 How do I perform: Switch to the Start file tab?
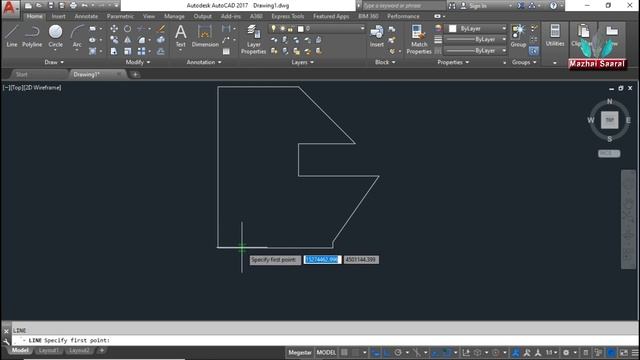point(22,74)
